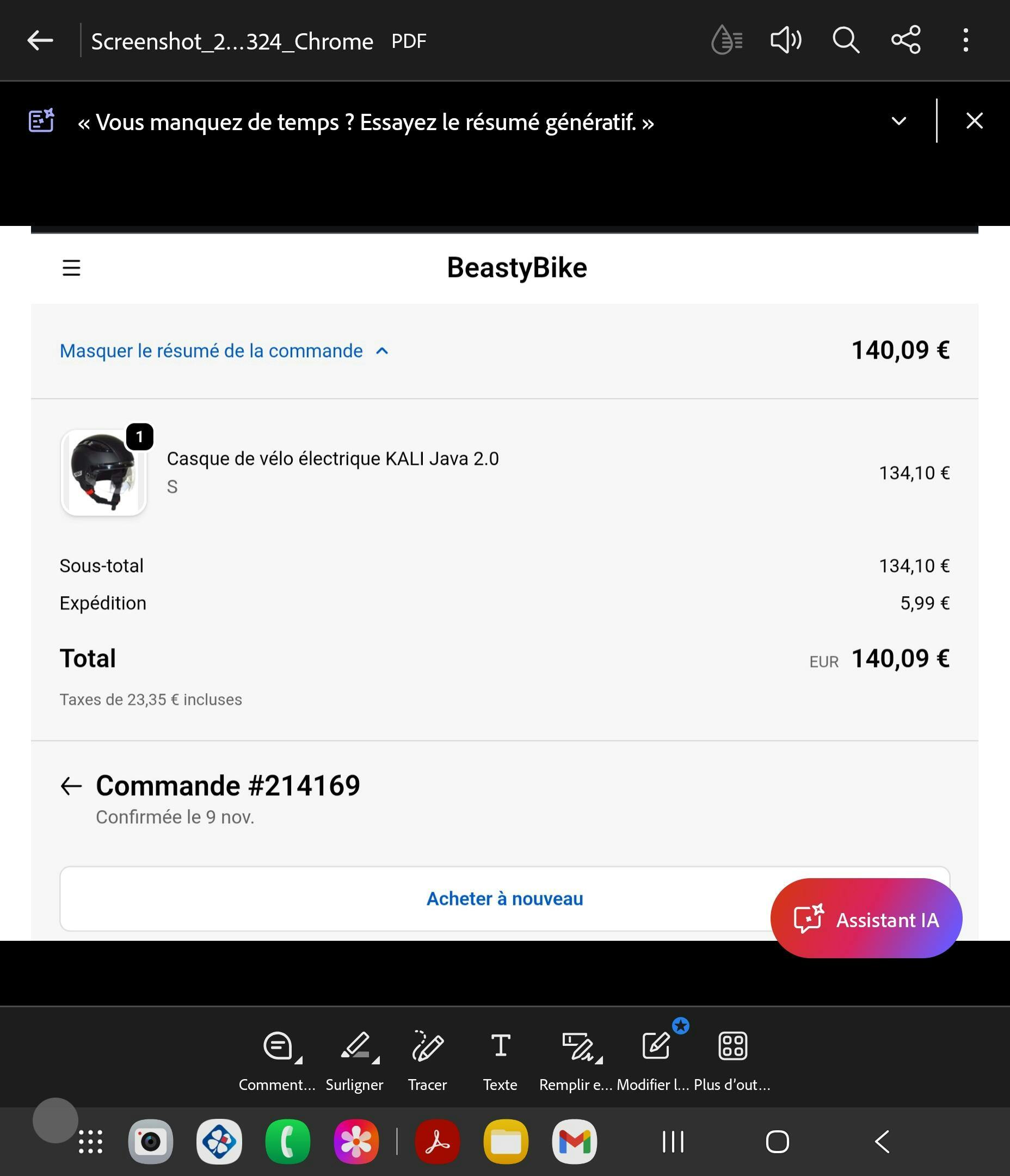Dismiss the generative summary banner
The image size is (1010, 1176).
tap(974, 121)
